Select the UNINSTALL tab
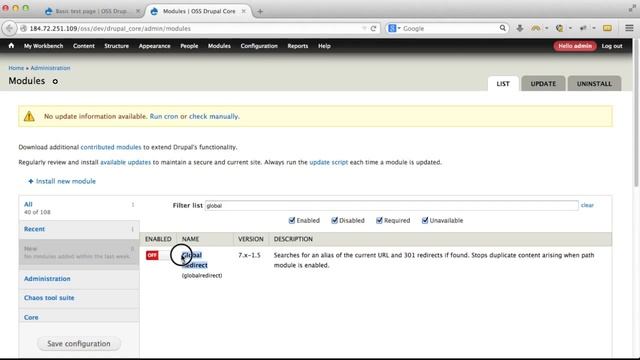This screenshot has height=360, width=640. [594, 84]
